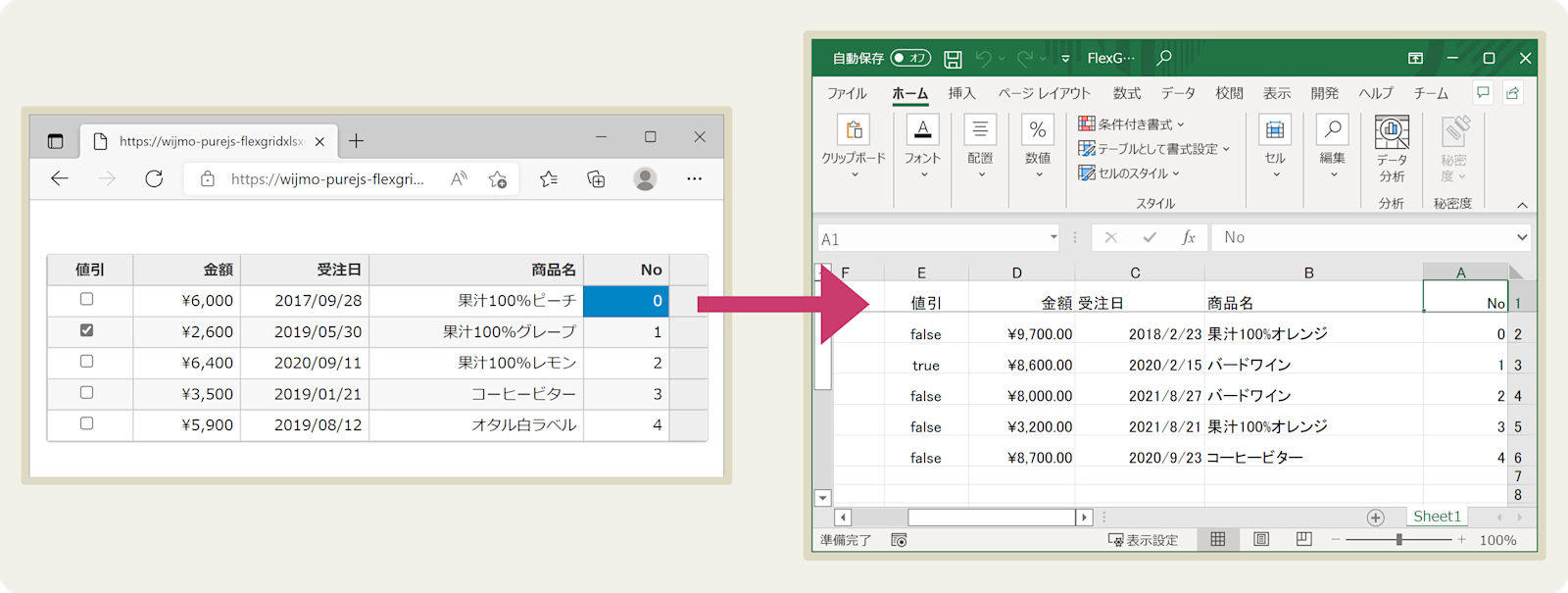This screenshot has height=593, width=1568.
Task: Switch to the 数式 ribbon tab
Action: click(x=1127, y=93)
